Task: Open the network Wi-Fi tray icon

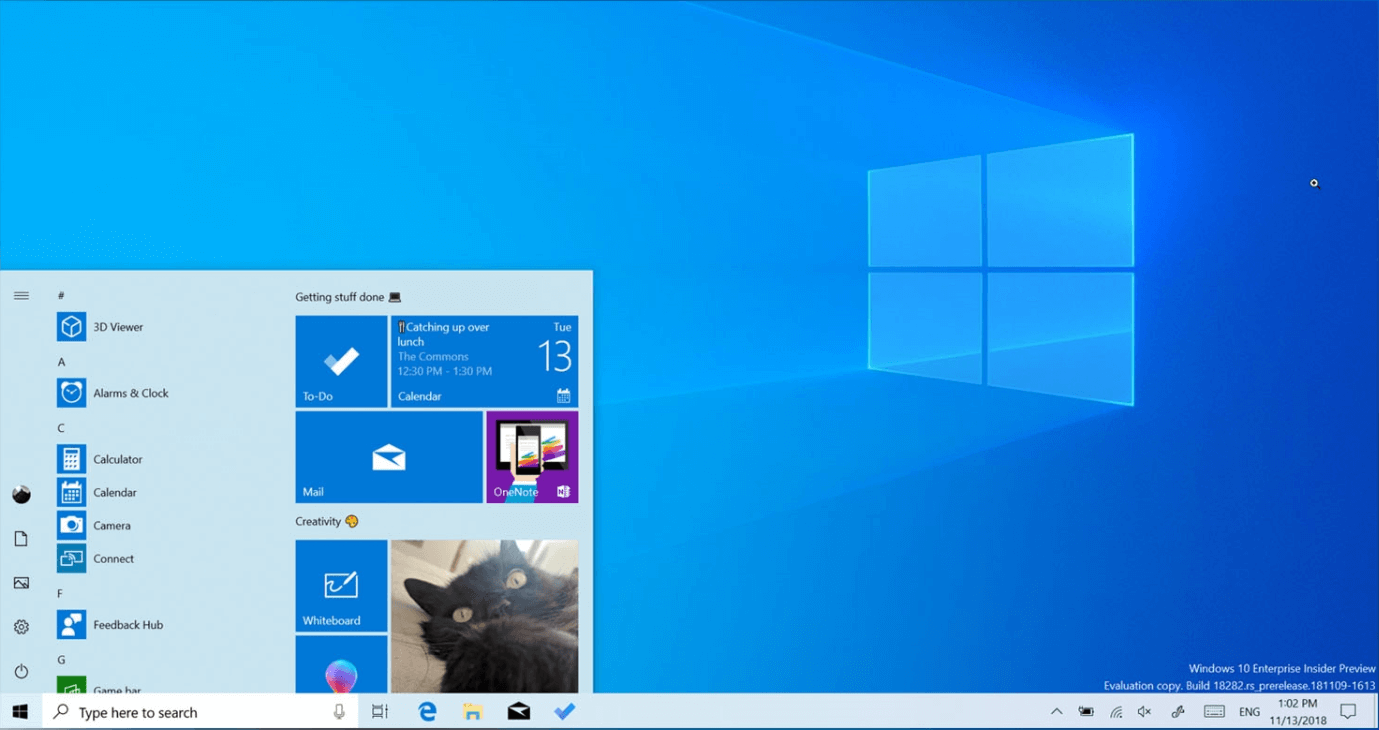Action: [x=1116, y=712]
